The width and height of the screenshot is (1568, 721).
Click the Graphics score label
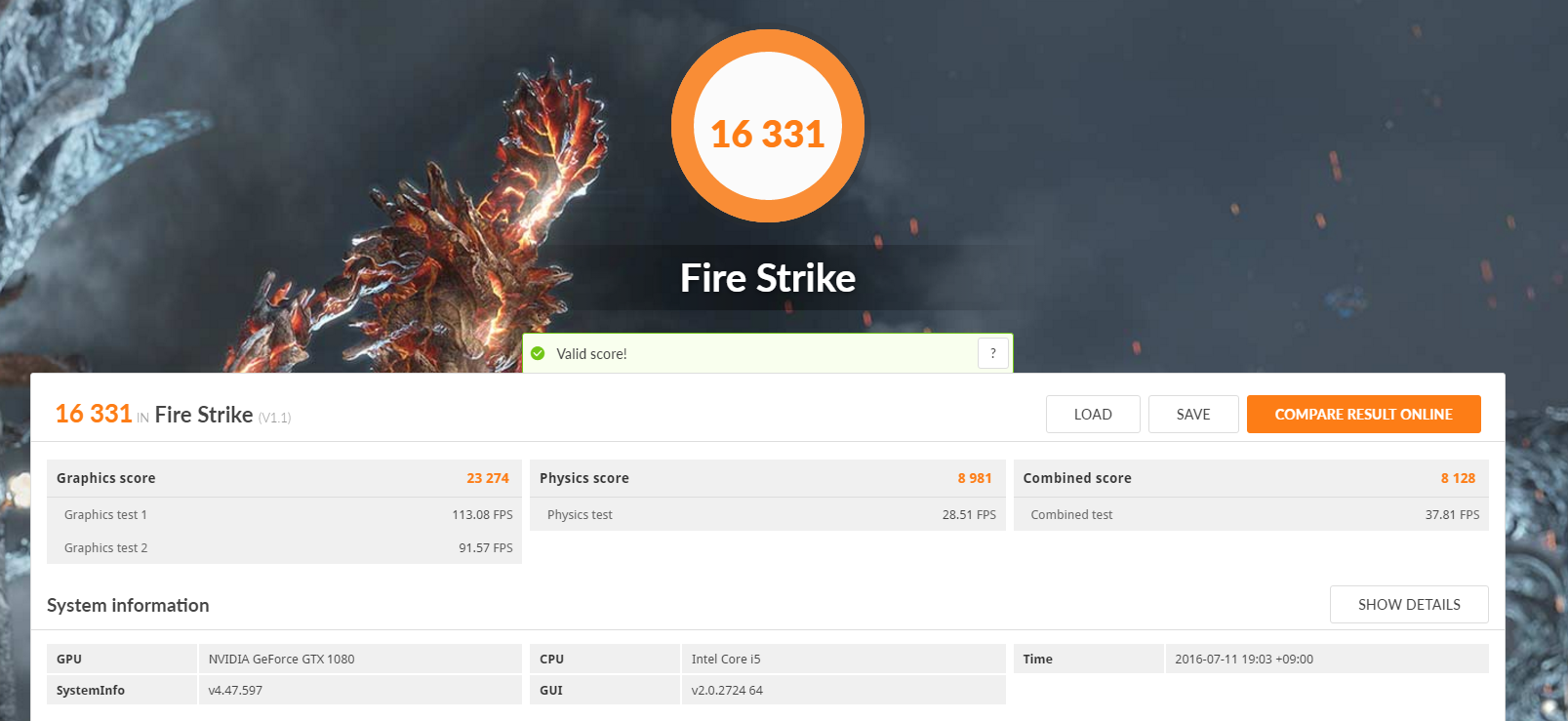(106, 478)
